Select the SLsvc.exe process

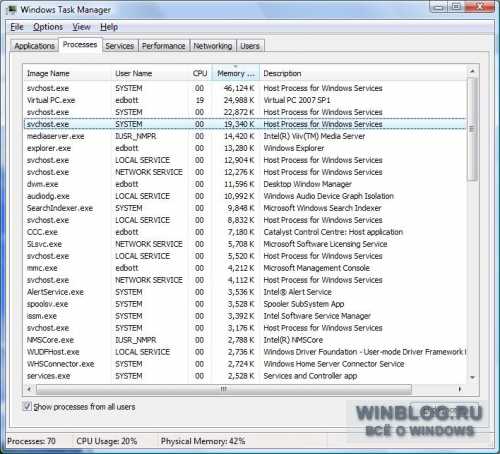[245, 244]
